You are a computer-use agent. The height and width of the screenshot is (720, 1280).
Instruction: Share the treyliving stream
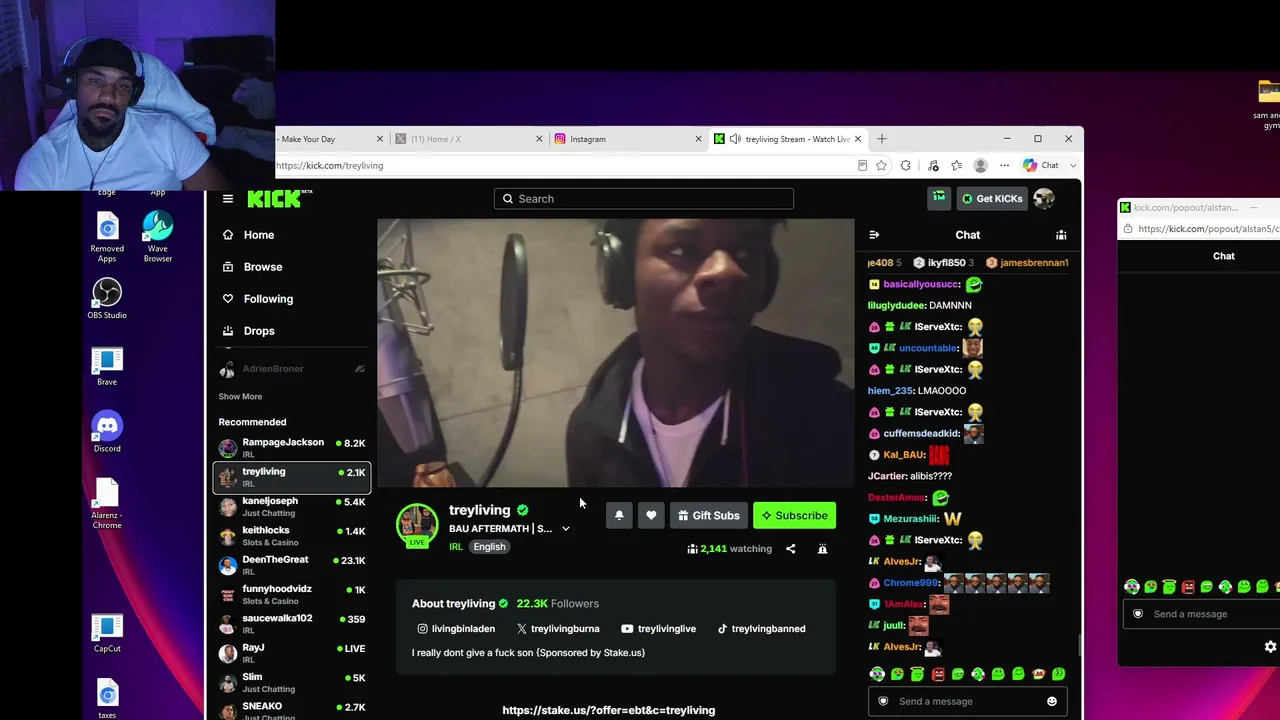790,549
